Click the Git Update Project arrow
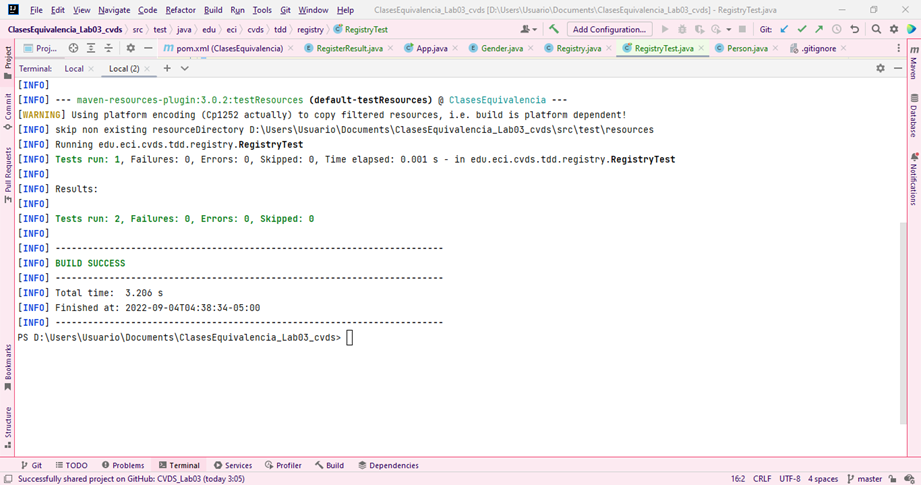This screenshot has height=485, width=921. pyautogui.click(x=784, y=29)
